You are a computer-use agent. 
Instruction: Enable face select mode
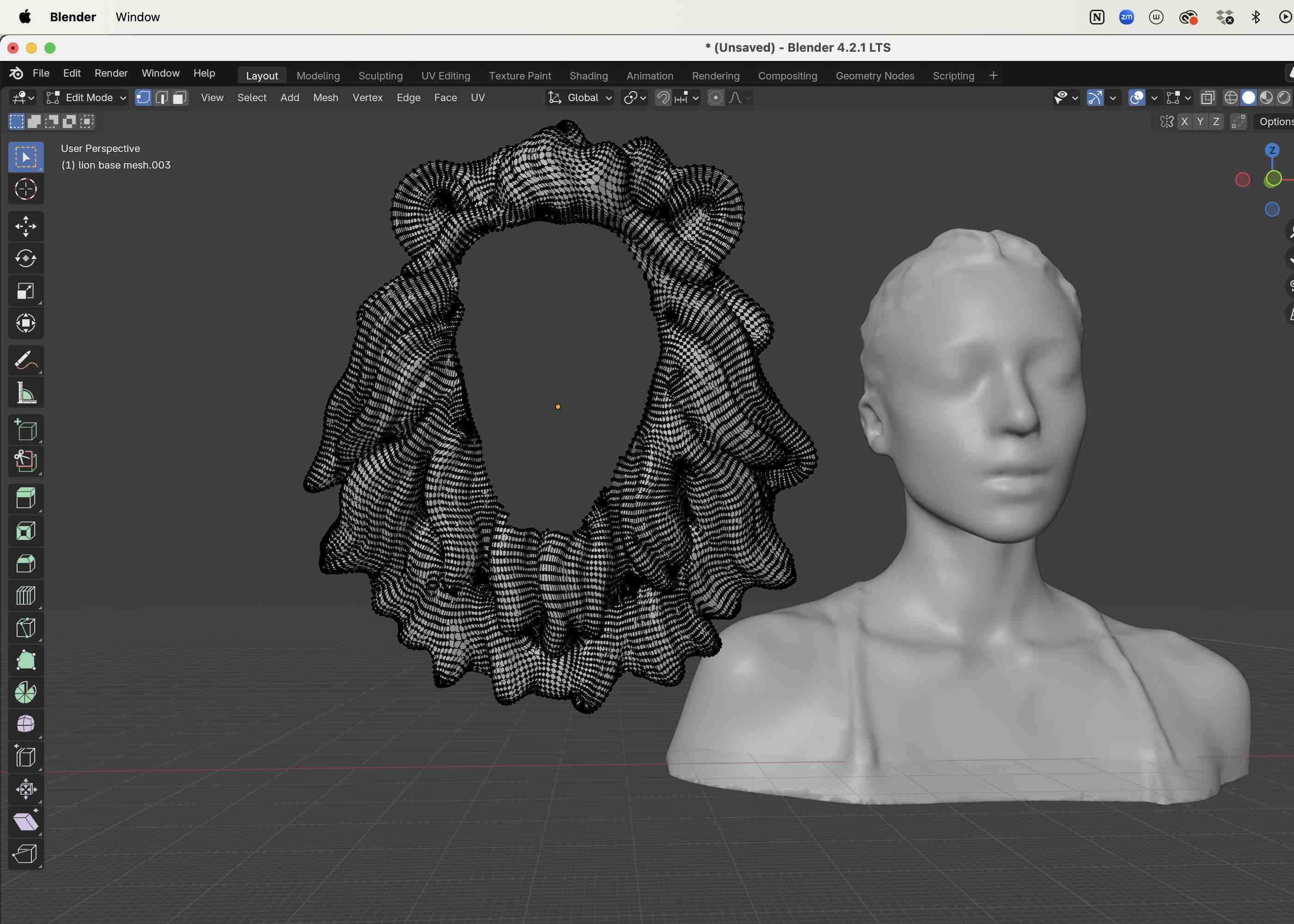180,98
